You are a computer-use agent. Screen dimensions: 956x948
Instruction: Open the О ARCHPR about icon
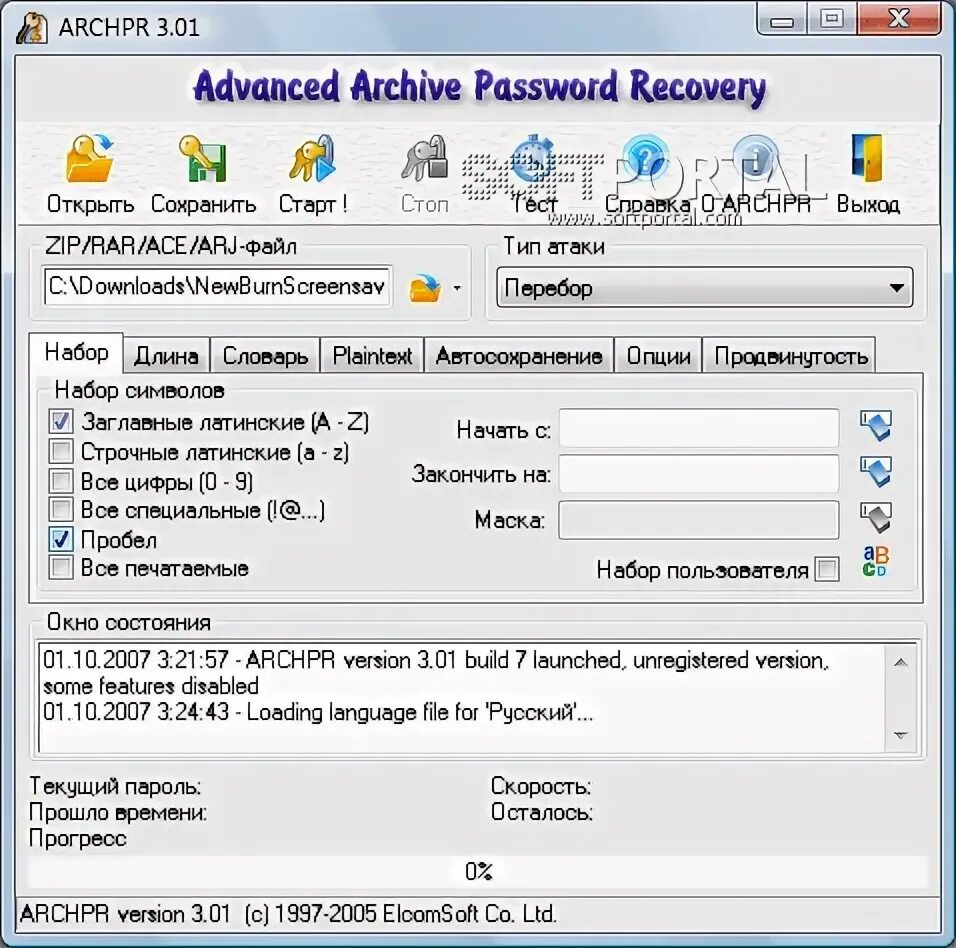coord(755,160)
